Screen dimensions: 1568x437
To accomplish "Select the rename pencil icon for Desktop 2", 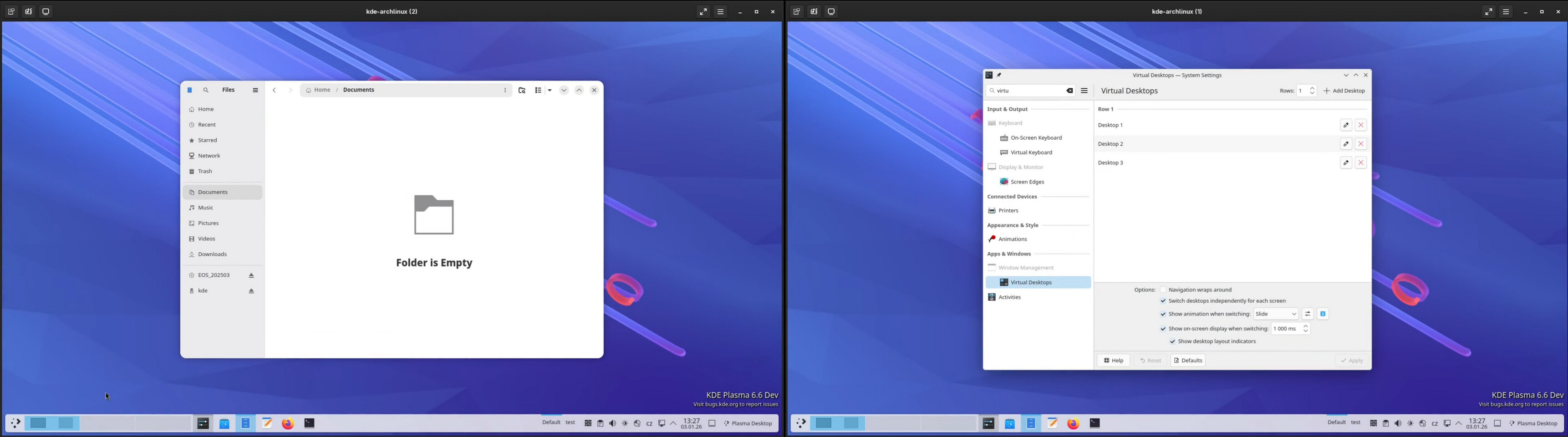I will 1346,144.
